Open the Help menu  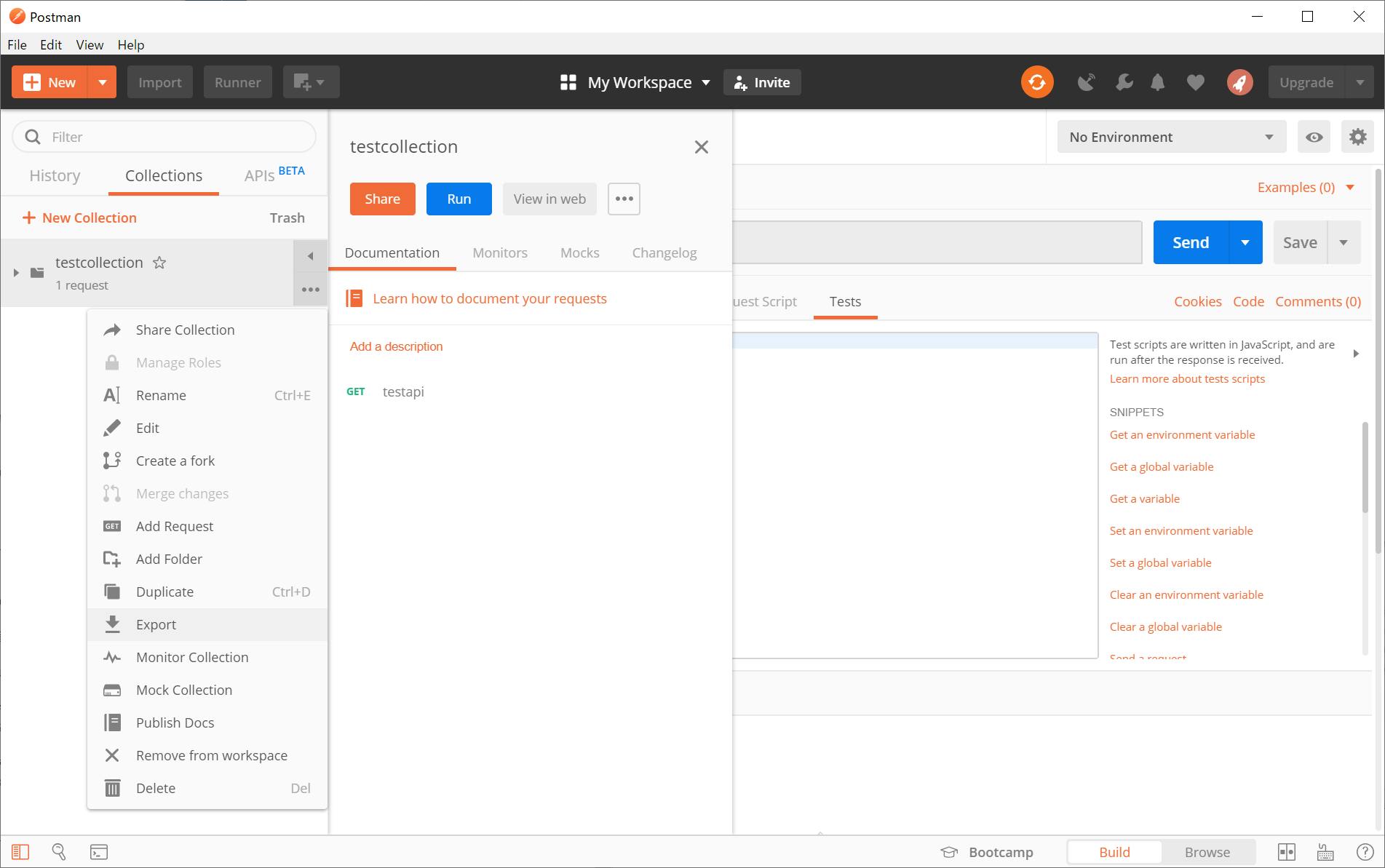tap(131, 44)
